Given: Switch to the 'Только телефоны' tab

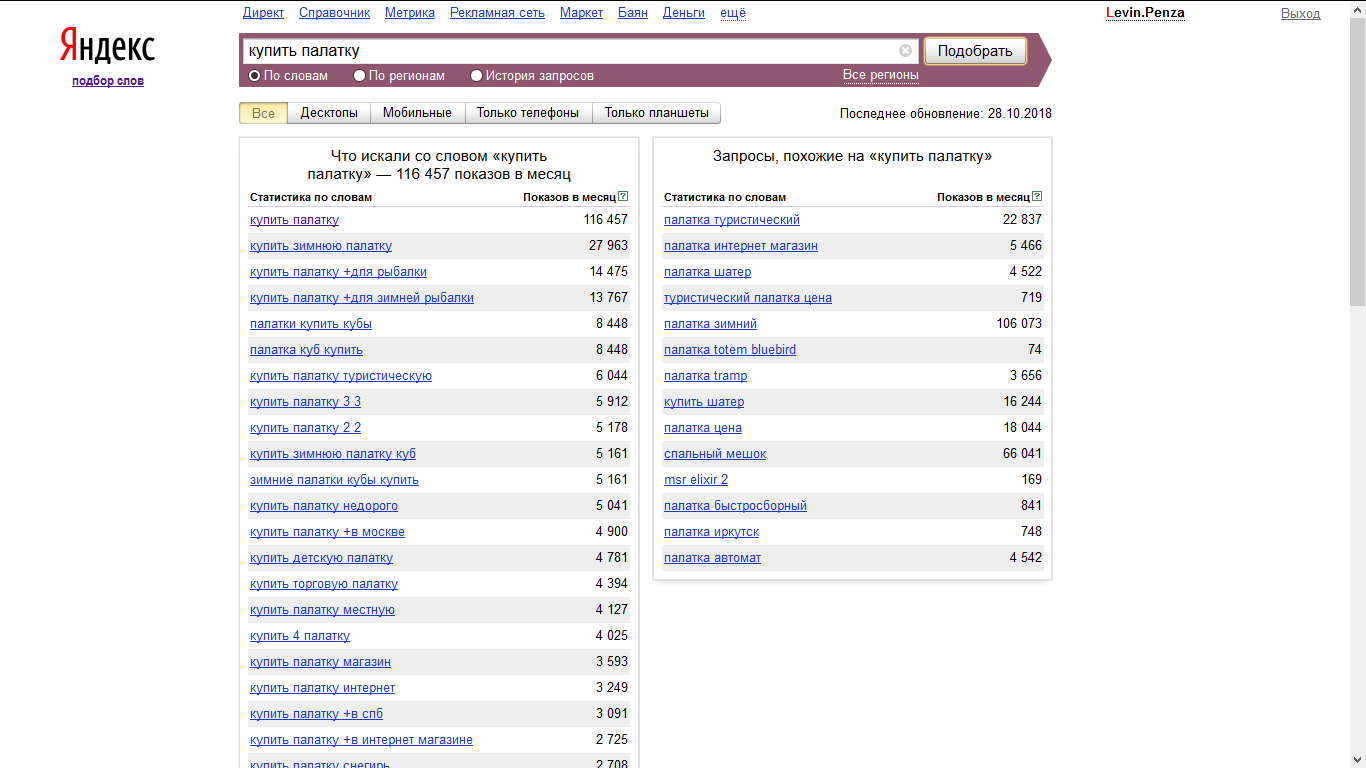Looking at the screenshot, I should pos(528,113).
